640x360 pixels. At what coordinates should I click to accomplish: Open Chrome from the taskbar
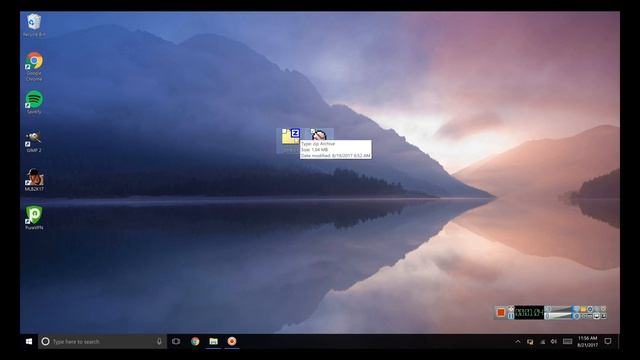pos(195,341)
